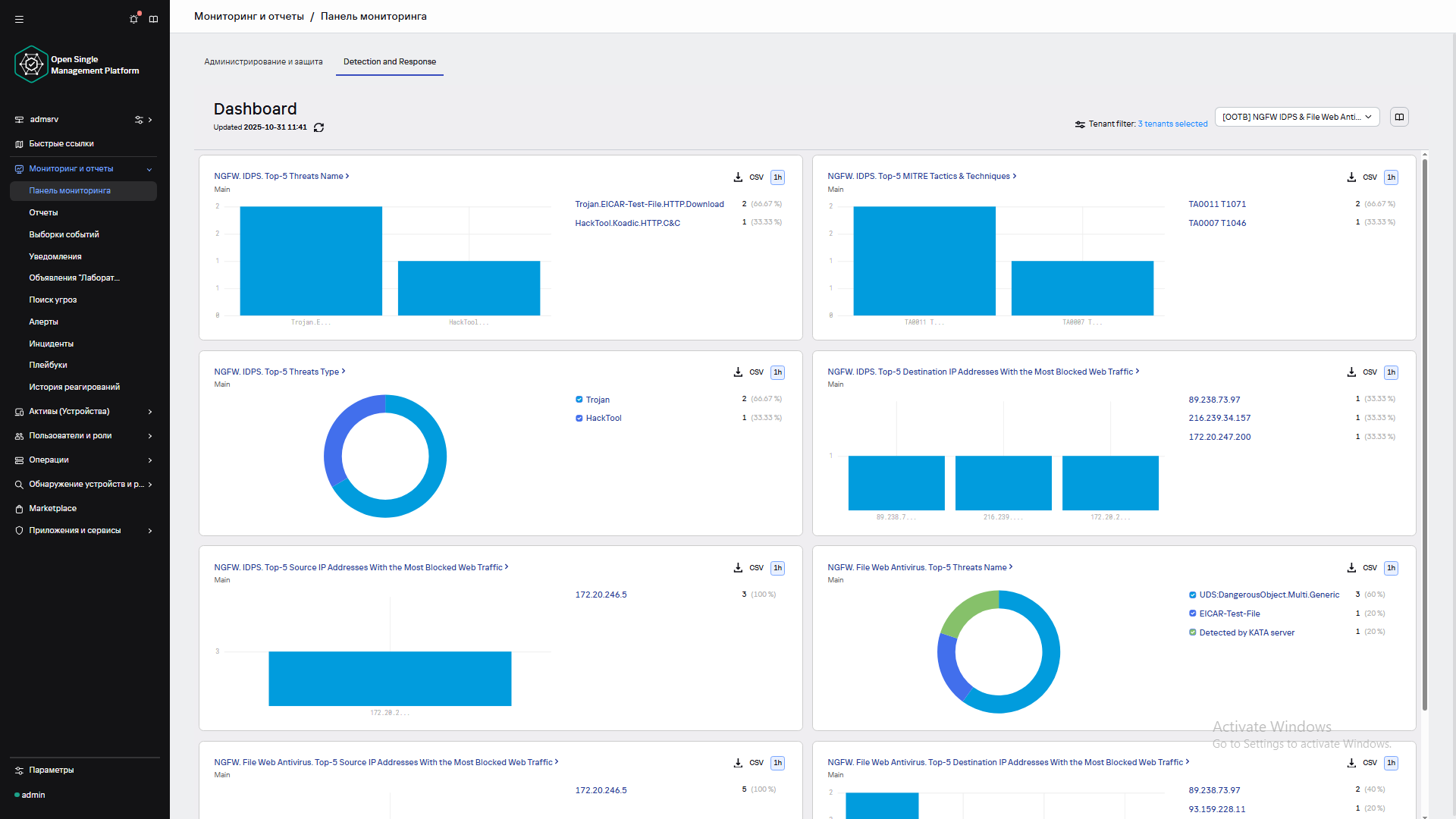Set the 1h period on the Threats Type widget
The width and height of the screenshot is (1456, 819).
[x=777, y=372]
